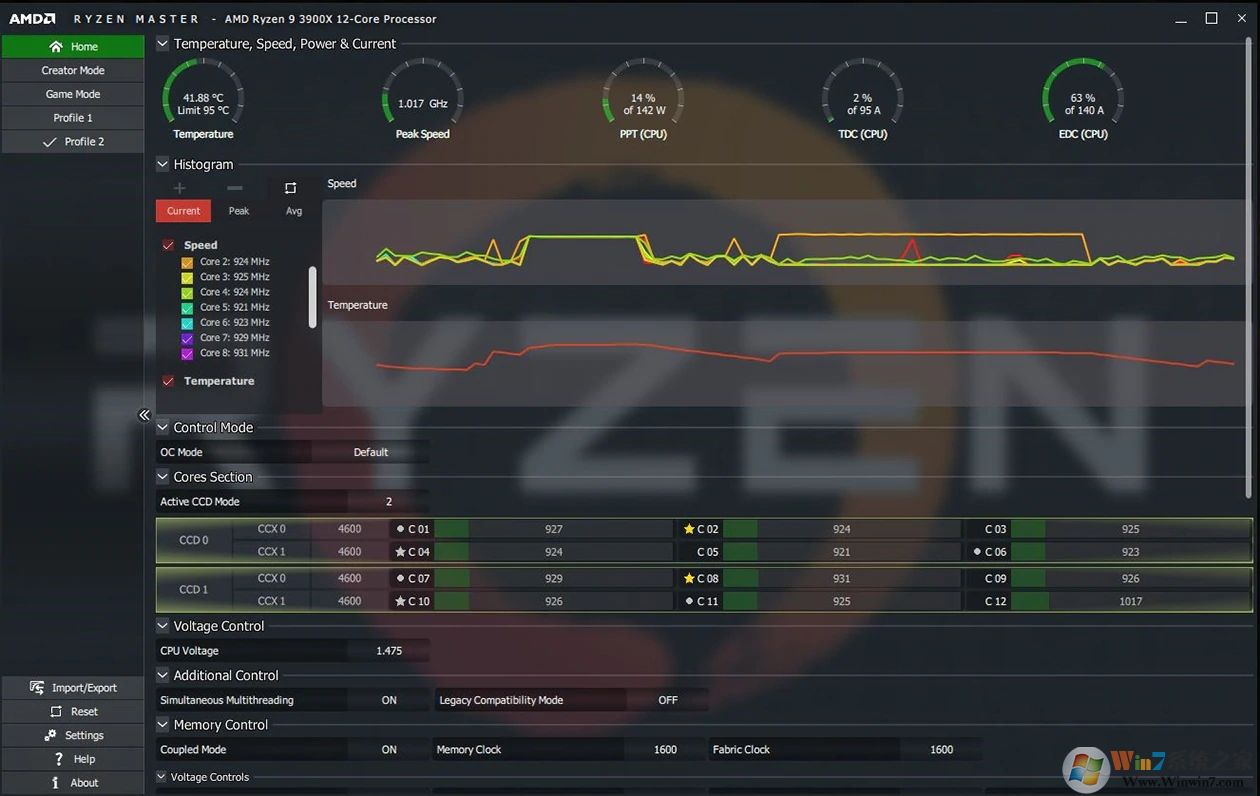The image size is (1260, 796).
Task: Click the zoom-in icon in Histogram toolbar
Action: click(x=179, y=187)
